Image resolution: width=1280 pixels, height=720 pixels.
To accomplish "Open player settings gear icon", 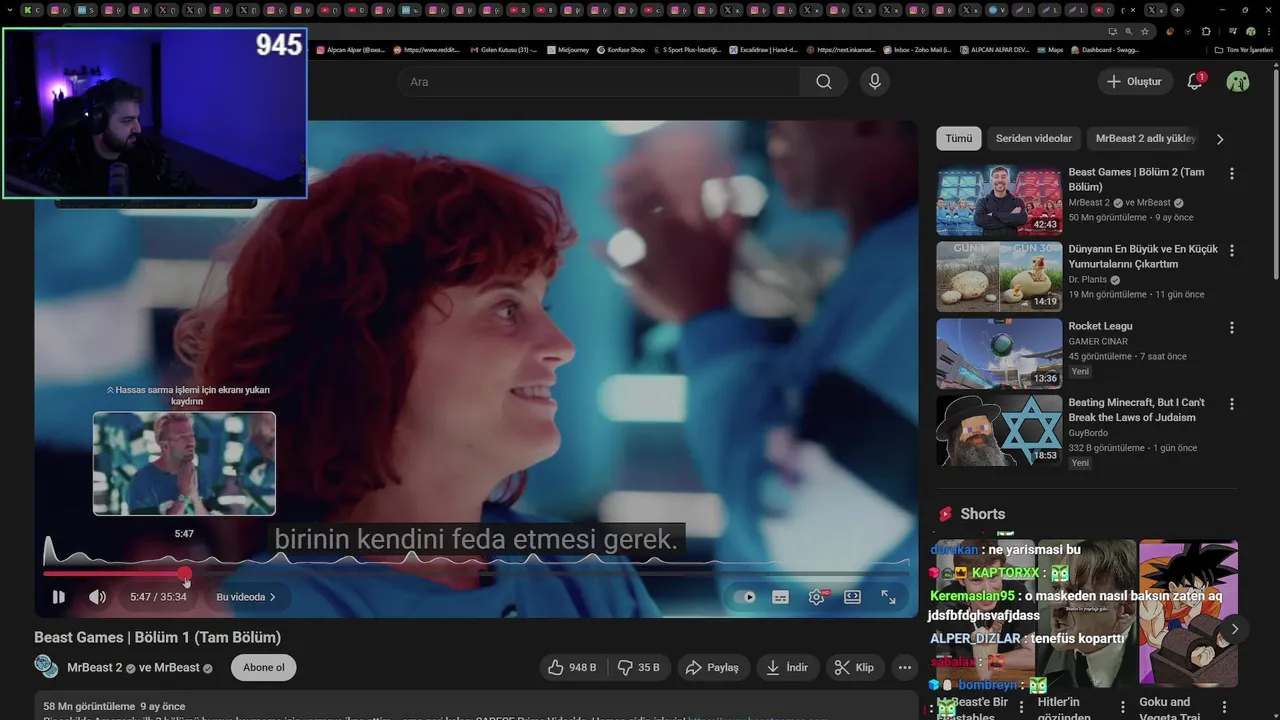I will pos(817,597).
